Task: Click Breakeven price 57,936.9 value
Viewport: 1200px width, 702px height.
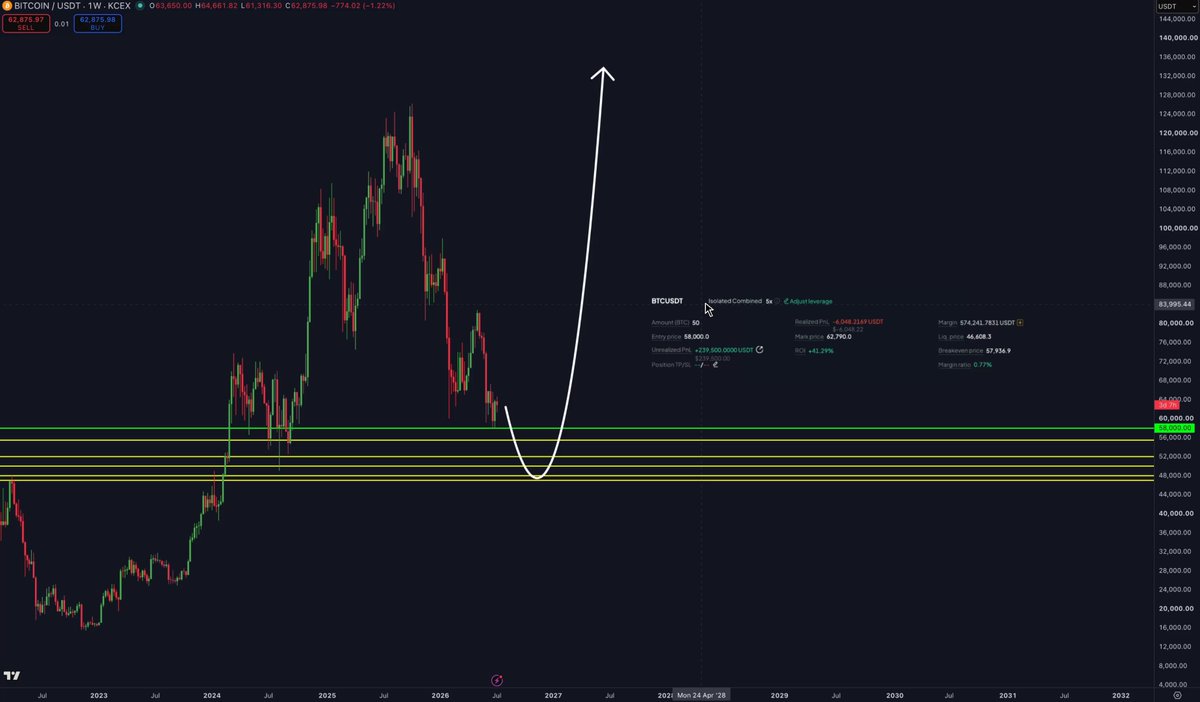Action: (997, 351)
